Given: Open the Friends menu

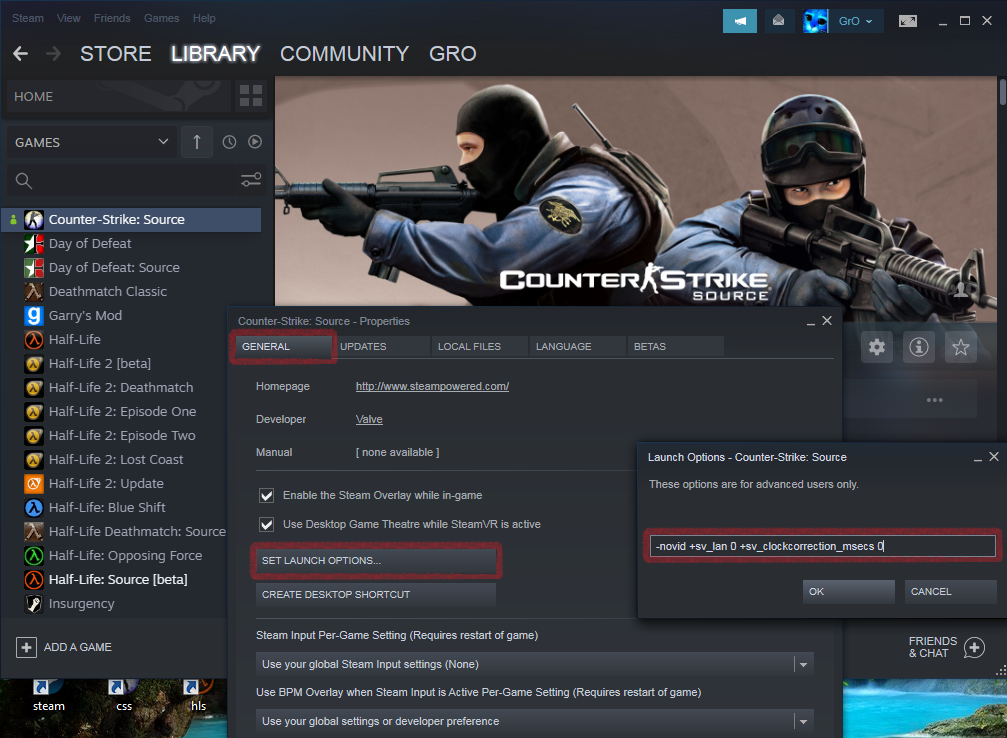Looking at the screenshot, I should [x=112, y=19].
